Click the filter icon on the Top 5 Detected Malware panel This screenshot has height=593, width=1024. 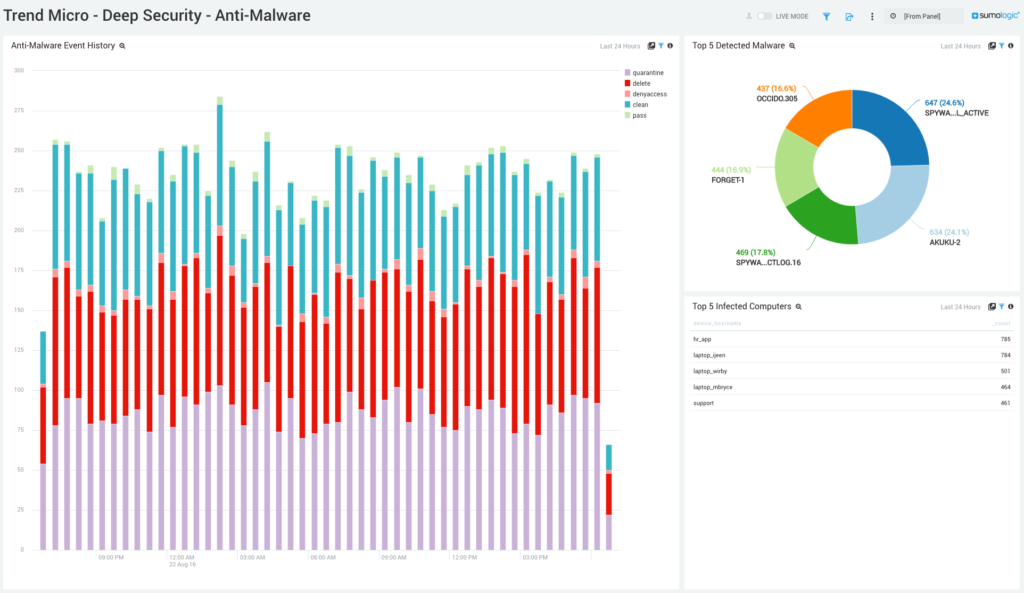1001,46
